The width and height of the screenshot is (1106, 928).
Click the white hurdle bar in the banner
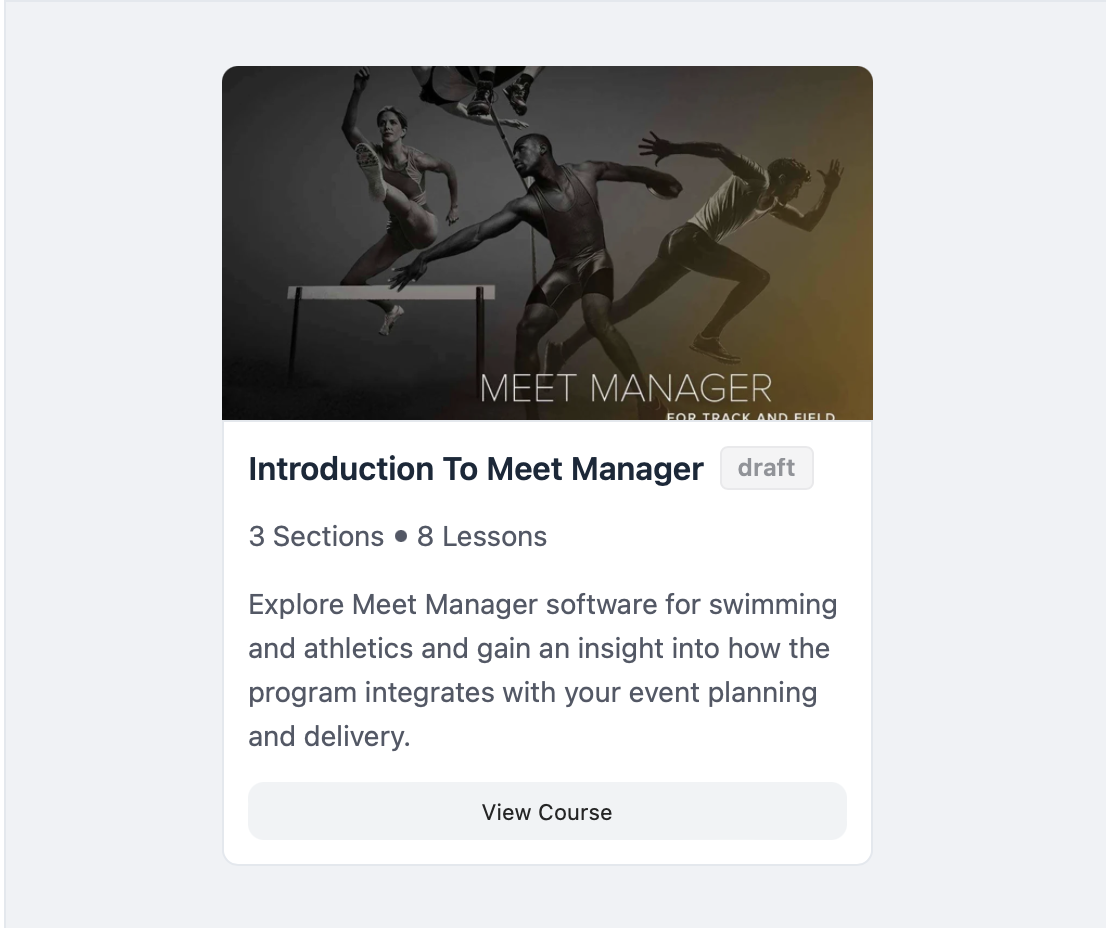click(x=390, y=292)
